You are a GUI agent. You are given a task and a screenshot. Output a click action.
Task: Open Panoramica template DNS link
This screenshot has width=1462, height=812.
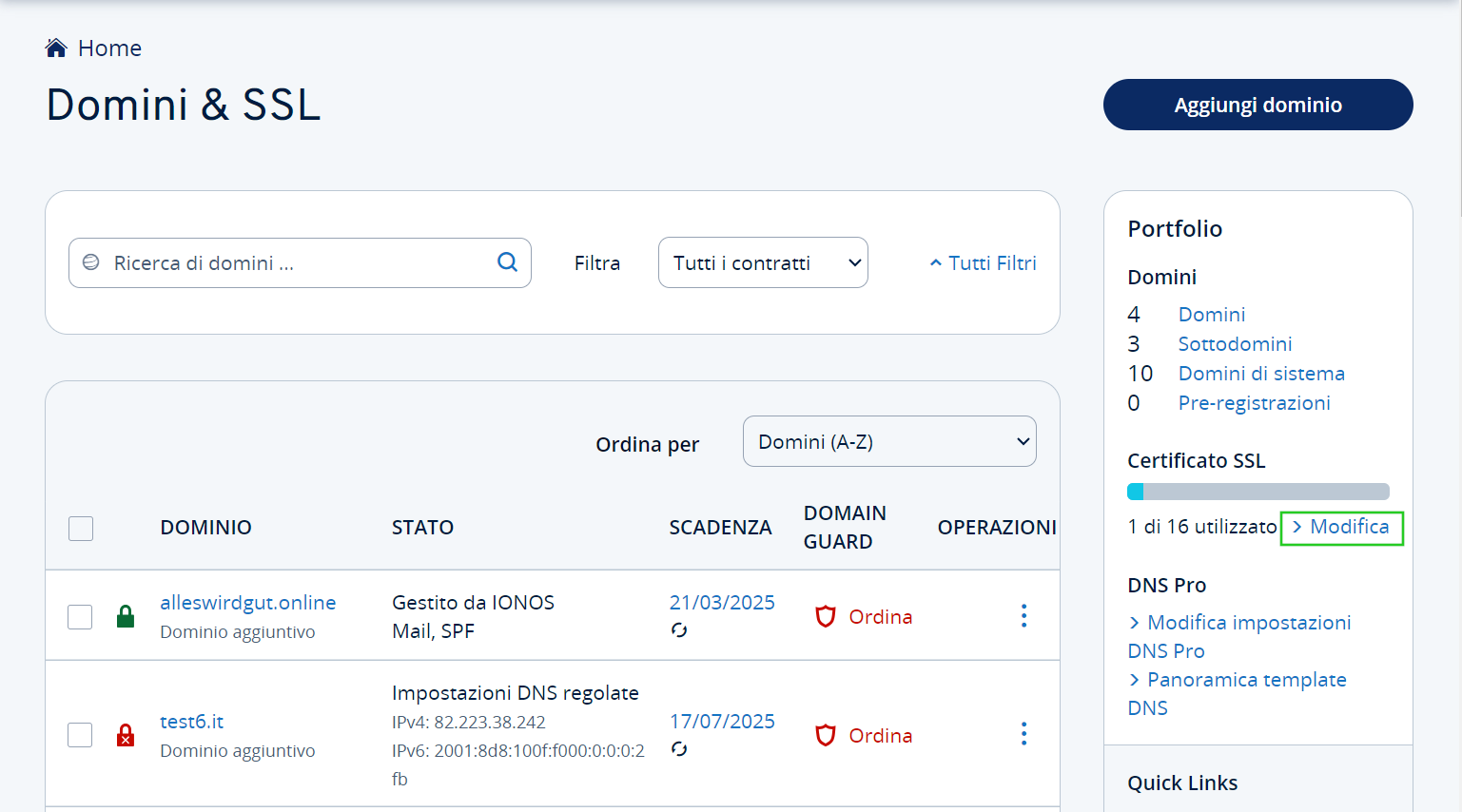pos(1237,694)
